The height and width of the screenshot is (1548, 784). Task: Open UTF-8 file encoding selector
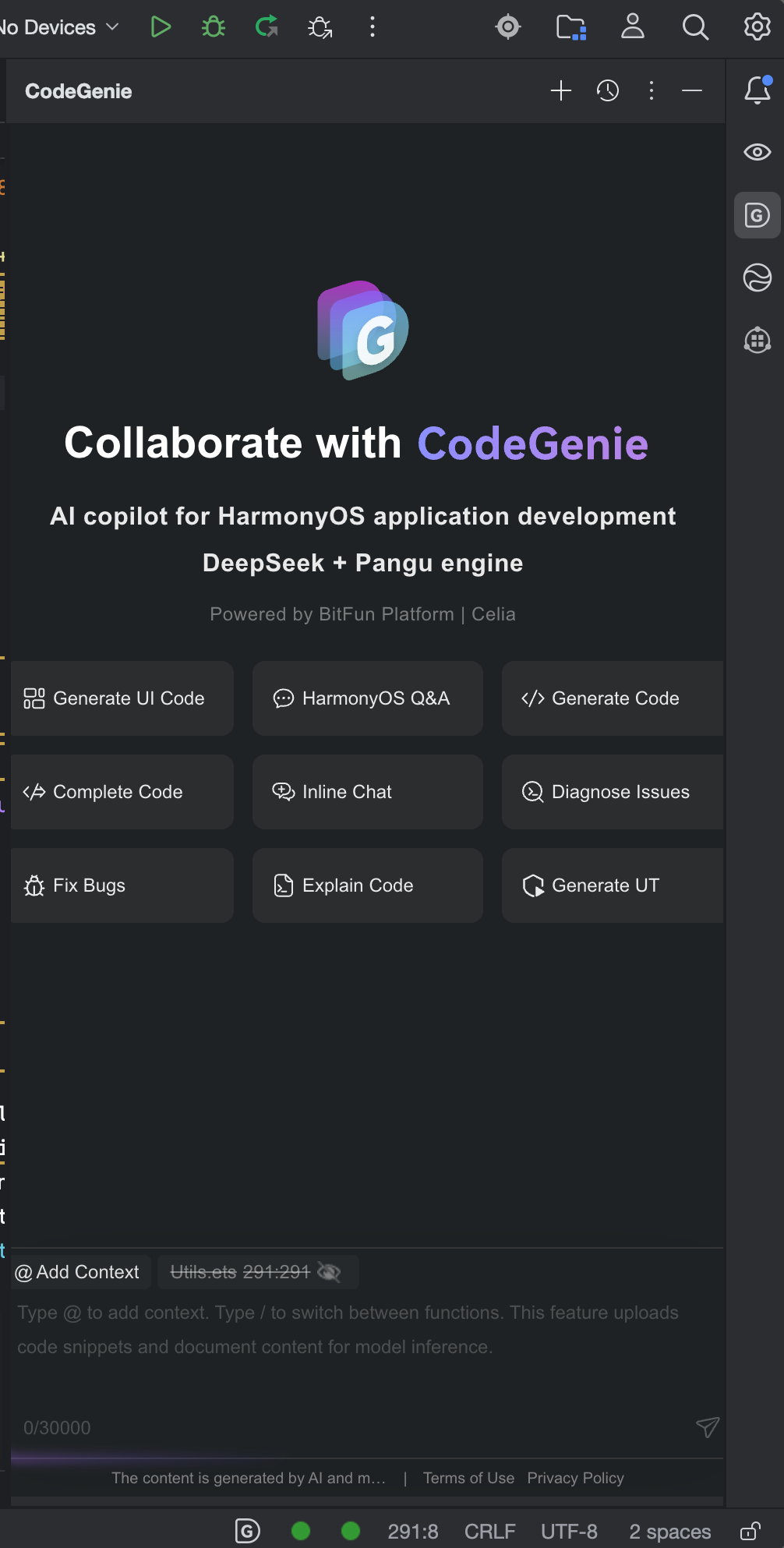(569, 1532)
